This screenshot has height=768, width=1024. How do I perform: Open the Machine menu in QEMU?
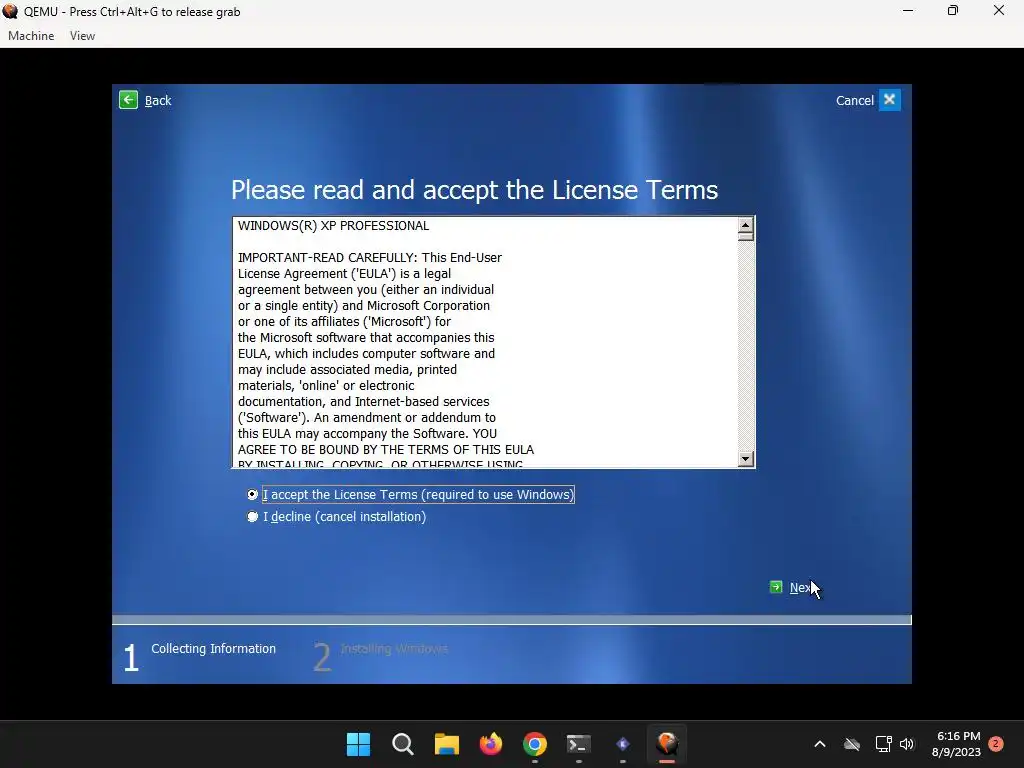31,36
